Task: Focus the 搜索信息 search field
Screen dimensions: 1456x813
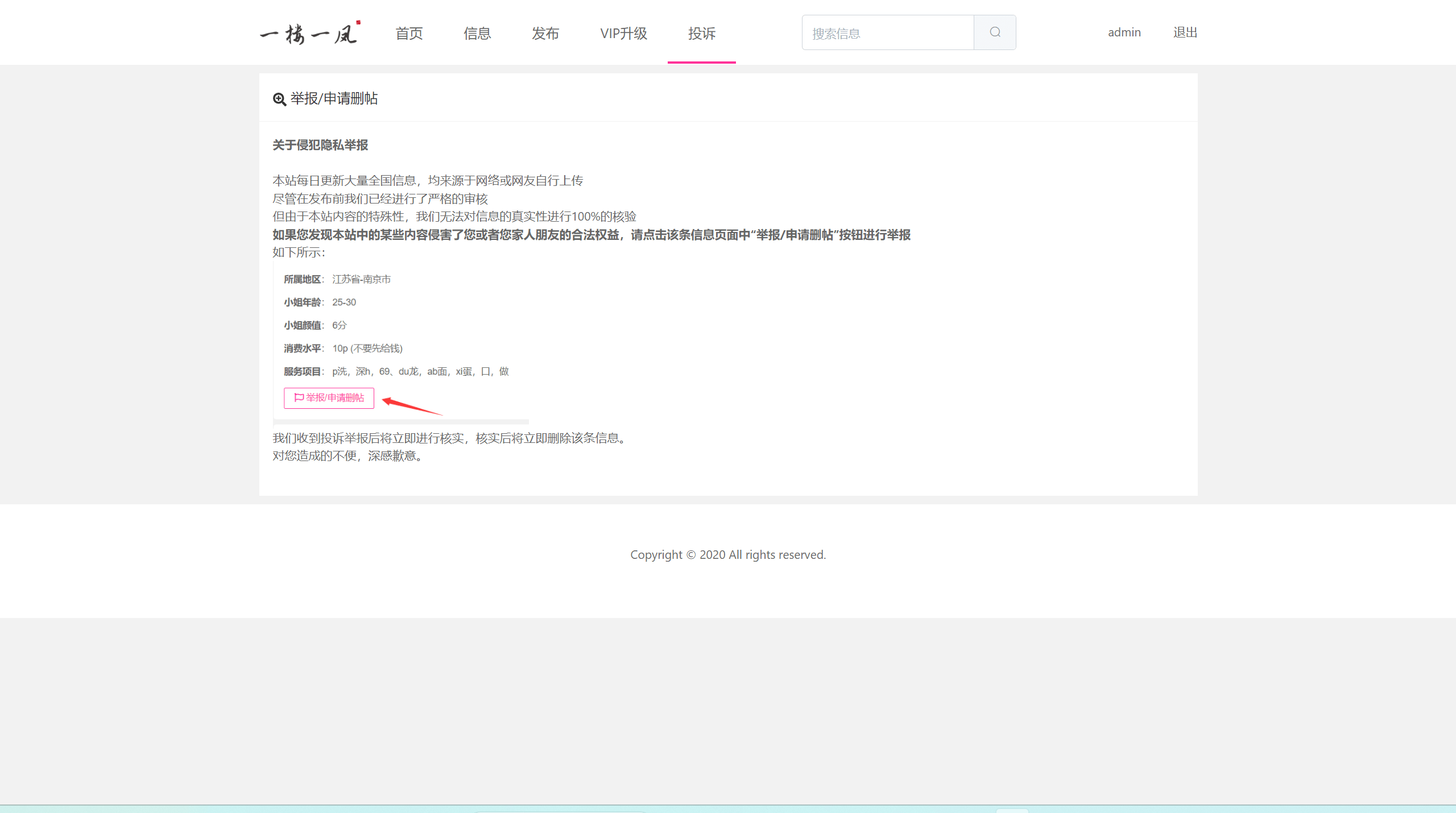Action: point(887,33)
